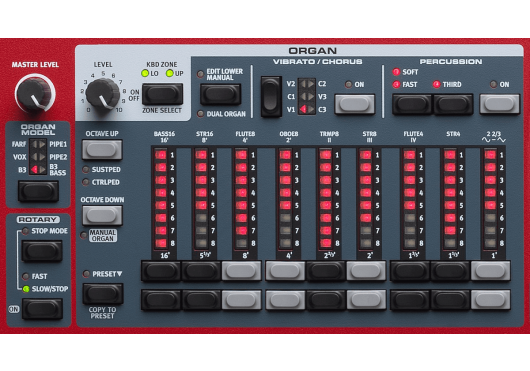Click the VIBRATO / CHORUS label
The height and width of the screenshot is (371, 530).
point(318,61)
